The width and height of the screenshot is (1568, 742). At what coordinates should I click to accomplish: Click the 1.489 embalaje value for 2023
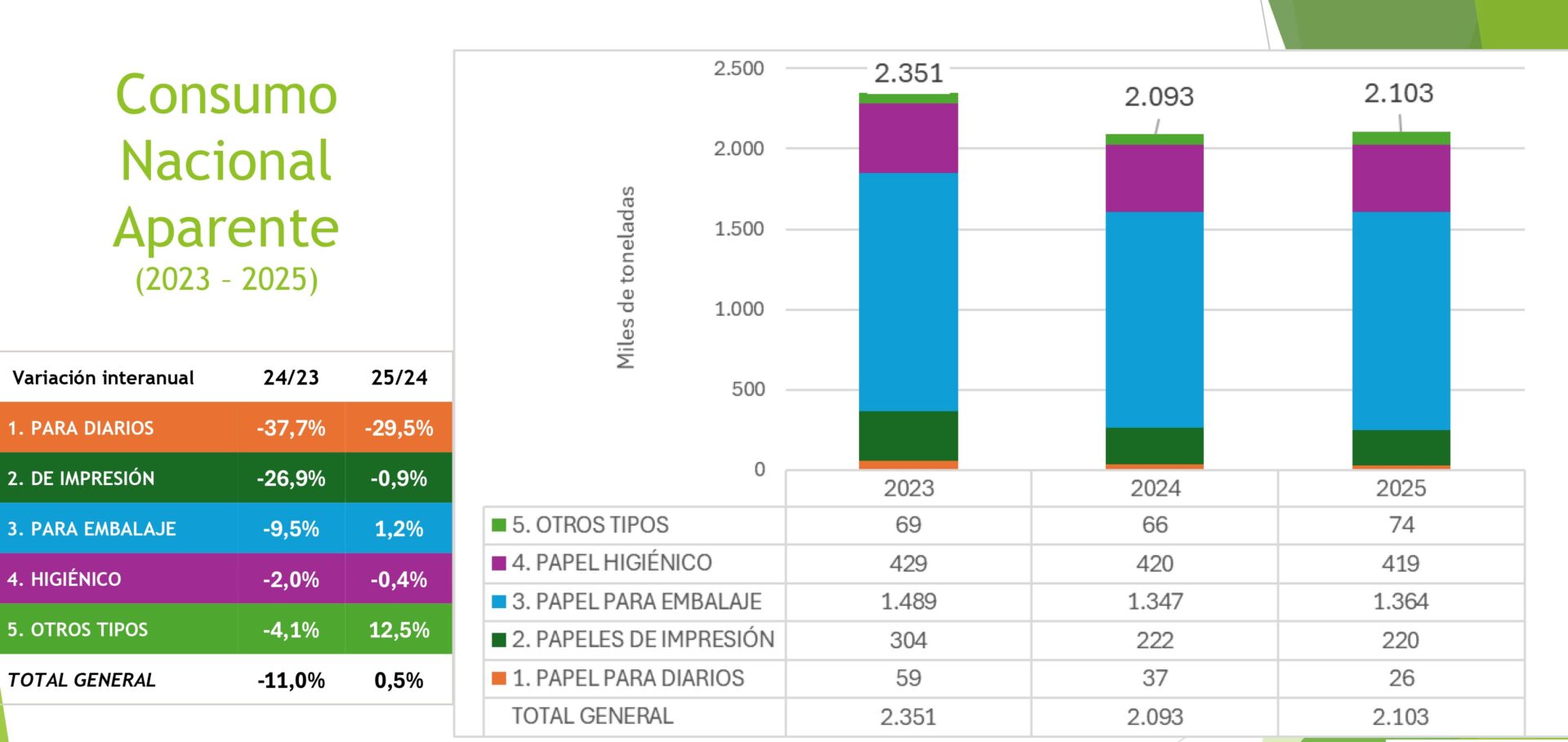[x=908, y=602]
